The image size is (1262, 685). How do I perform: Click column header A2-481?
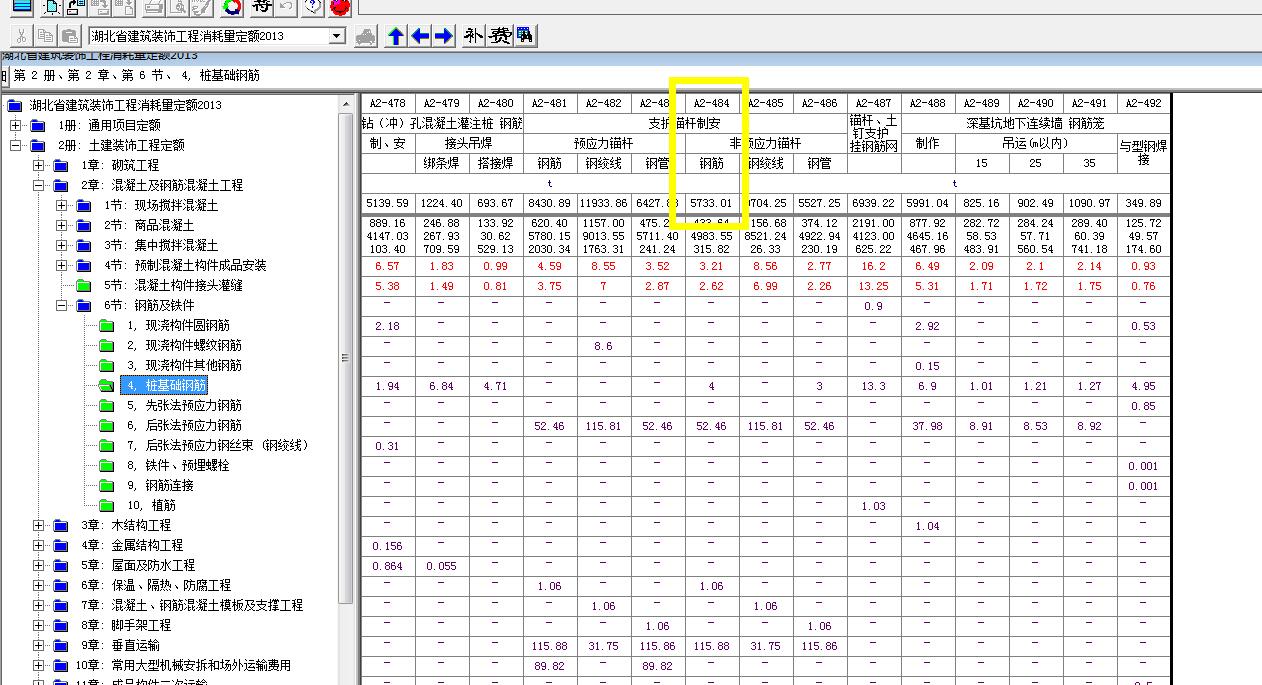coord(549,103)
